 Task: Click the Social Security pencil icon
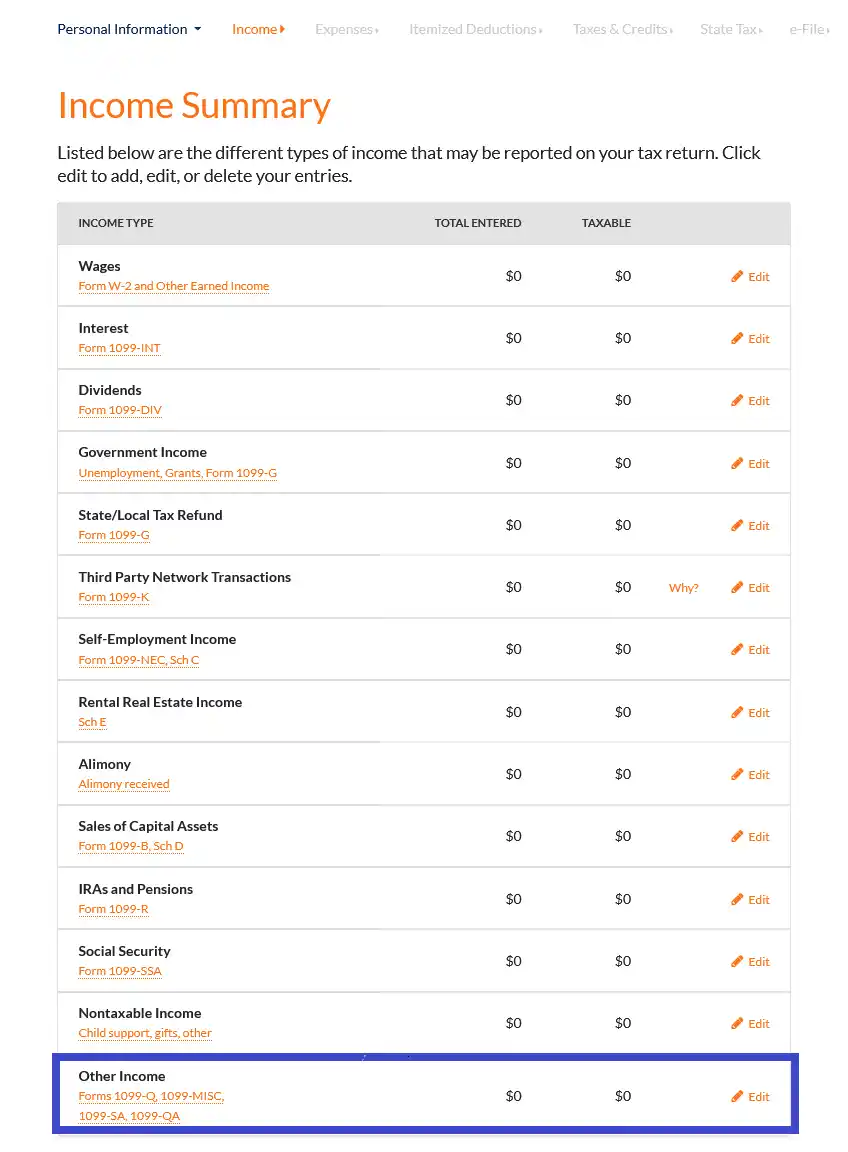tap(737, 962)
